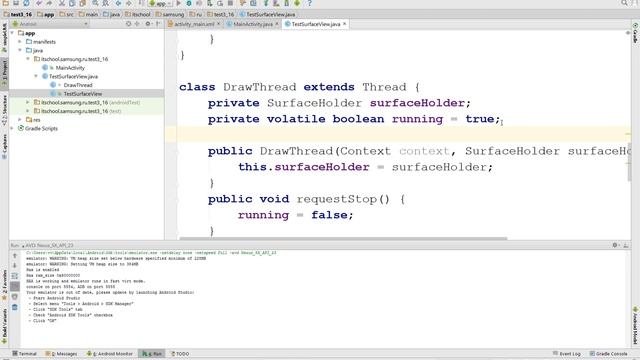
Task: Click the Synchronize toolbar icon
Action: tap(26, 3)
